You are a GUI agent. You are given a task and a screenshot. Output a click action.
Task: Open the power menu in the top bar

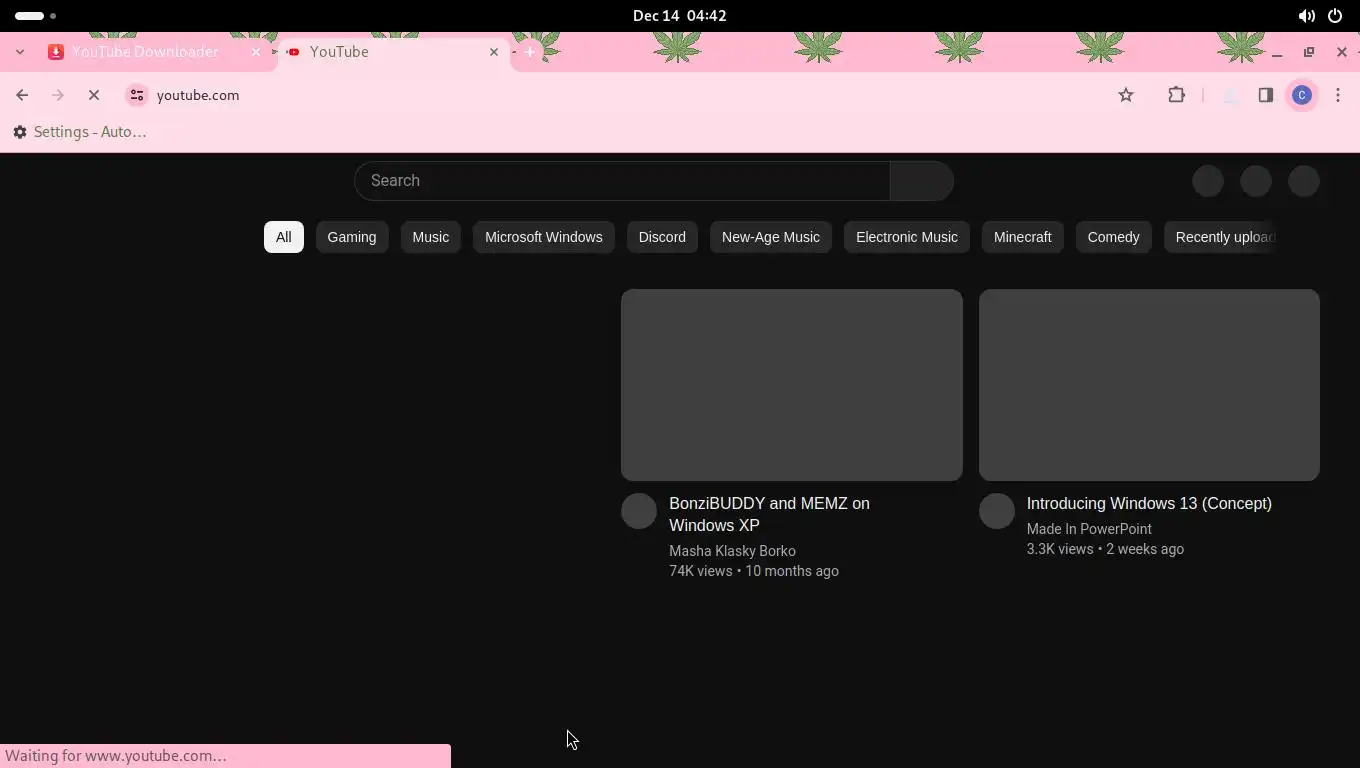(1335, 16)
